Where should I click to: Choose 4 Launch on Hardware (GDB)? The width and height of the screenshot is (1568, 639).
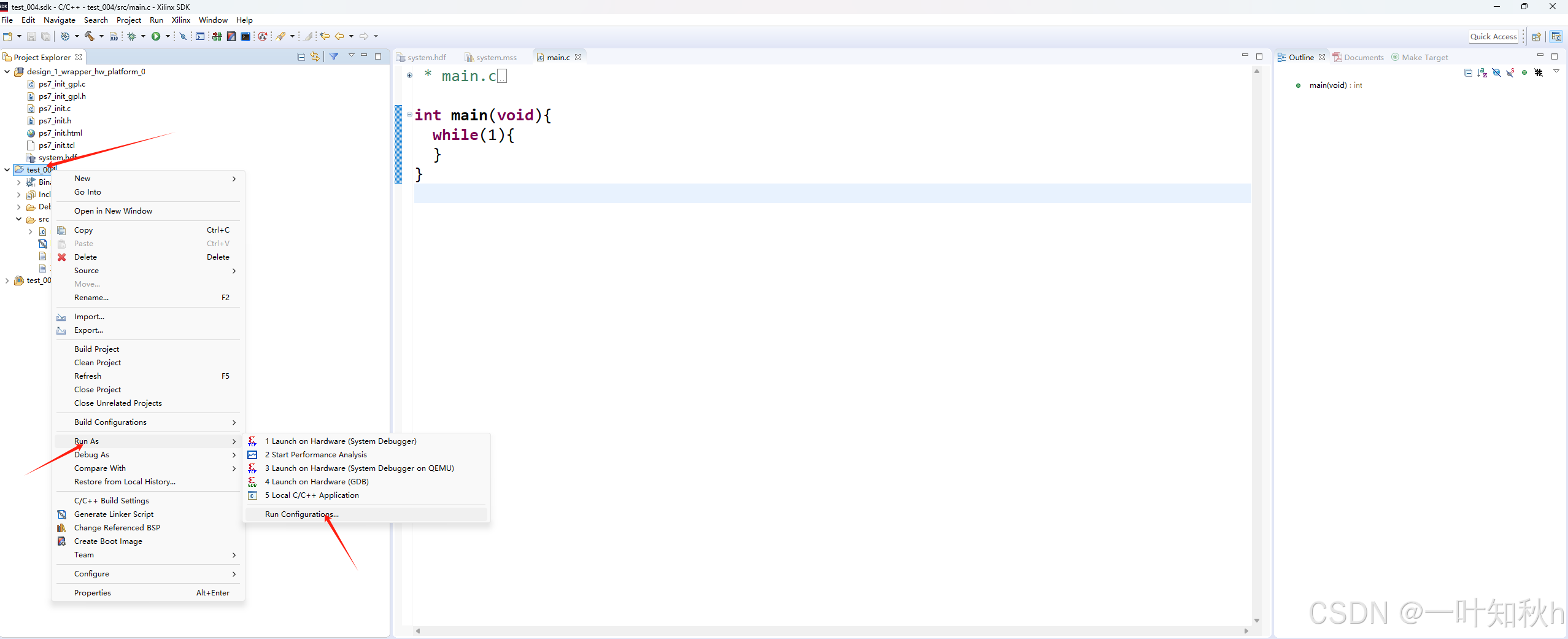[365, 481]
